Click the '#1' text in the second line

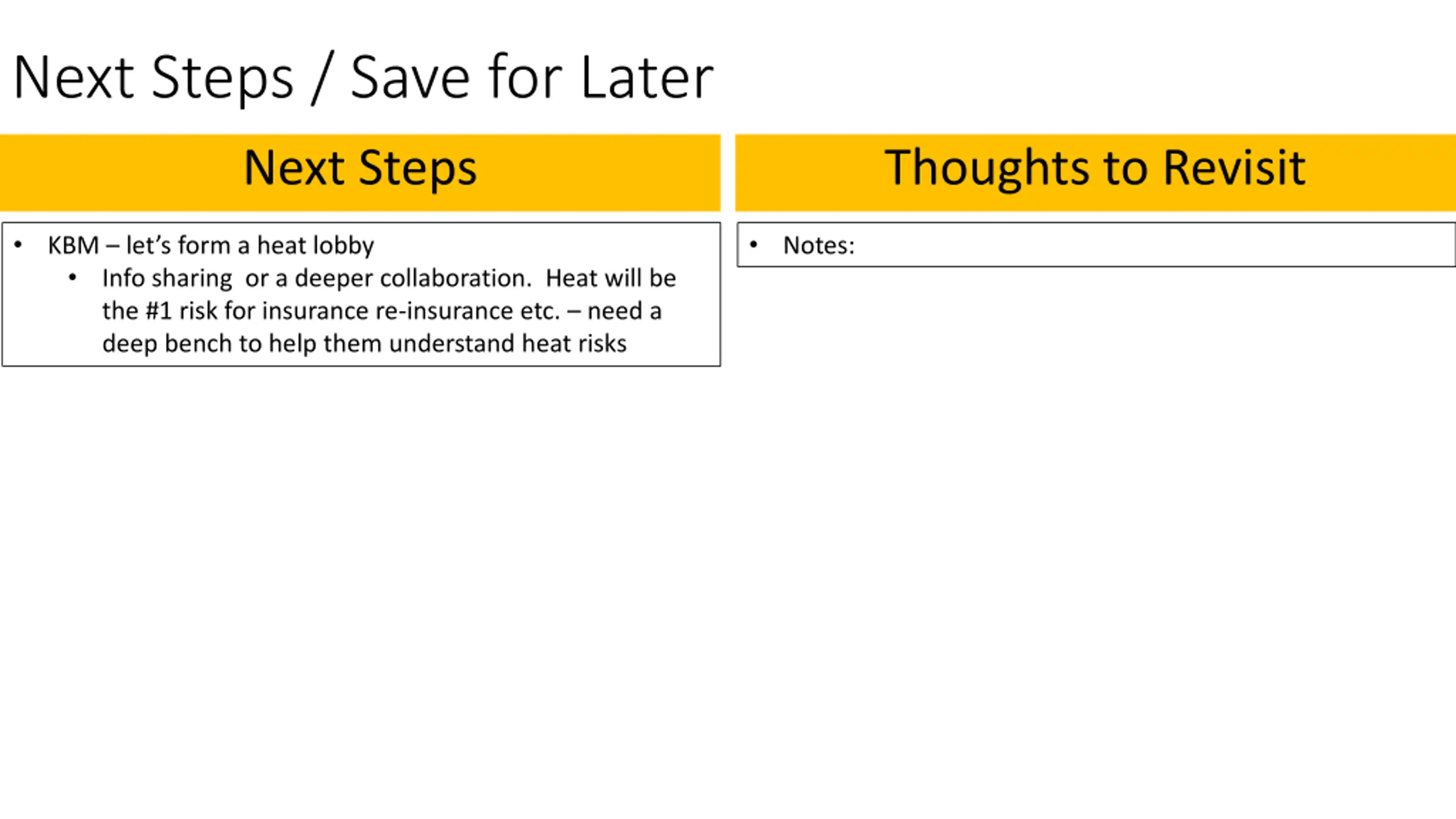pos(159,311)
